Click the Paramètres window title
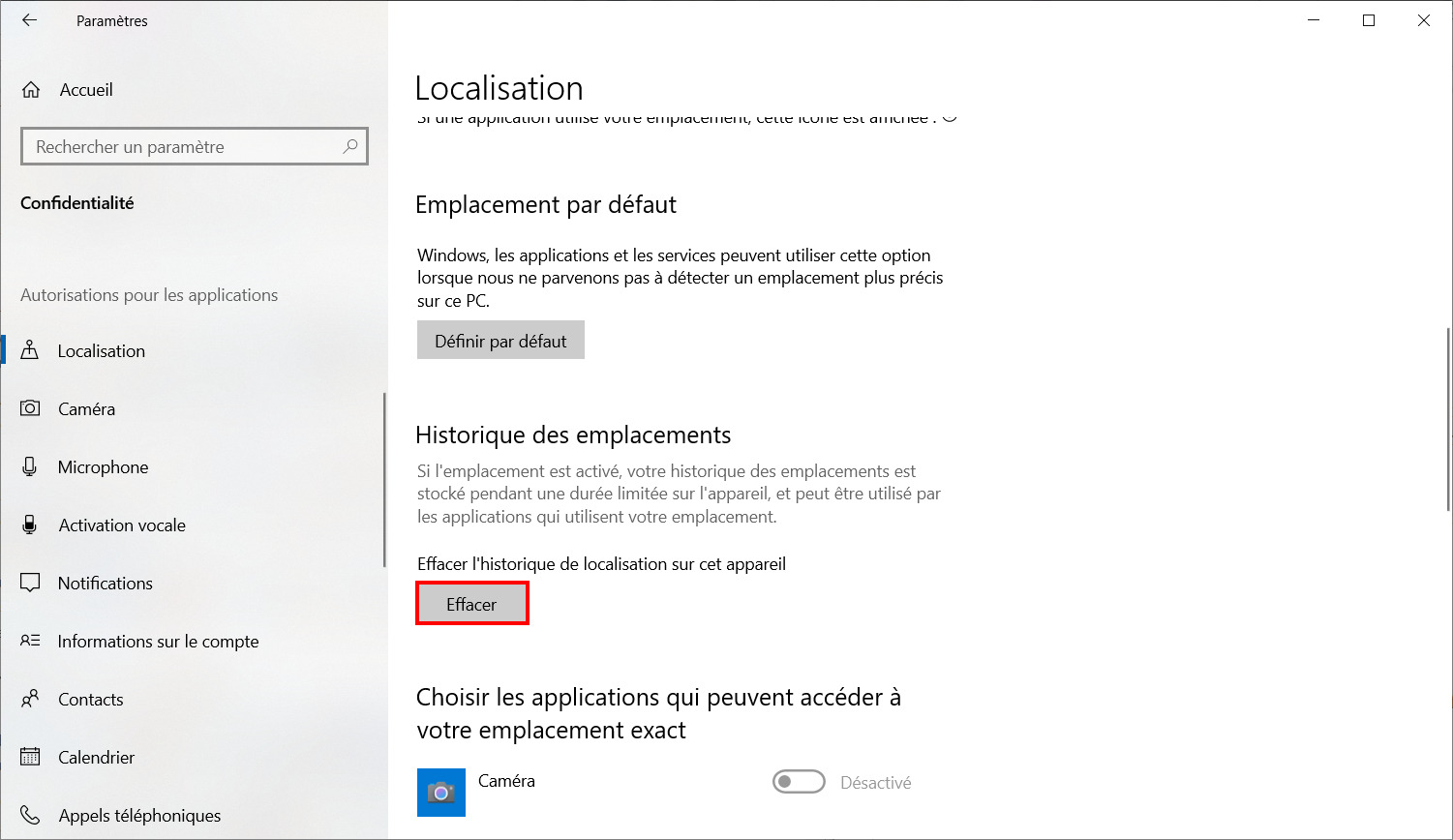The width and height of the screenshot is (1453, 840). (x=112, y=20)
